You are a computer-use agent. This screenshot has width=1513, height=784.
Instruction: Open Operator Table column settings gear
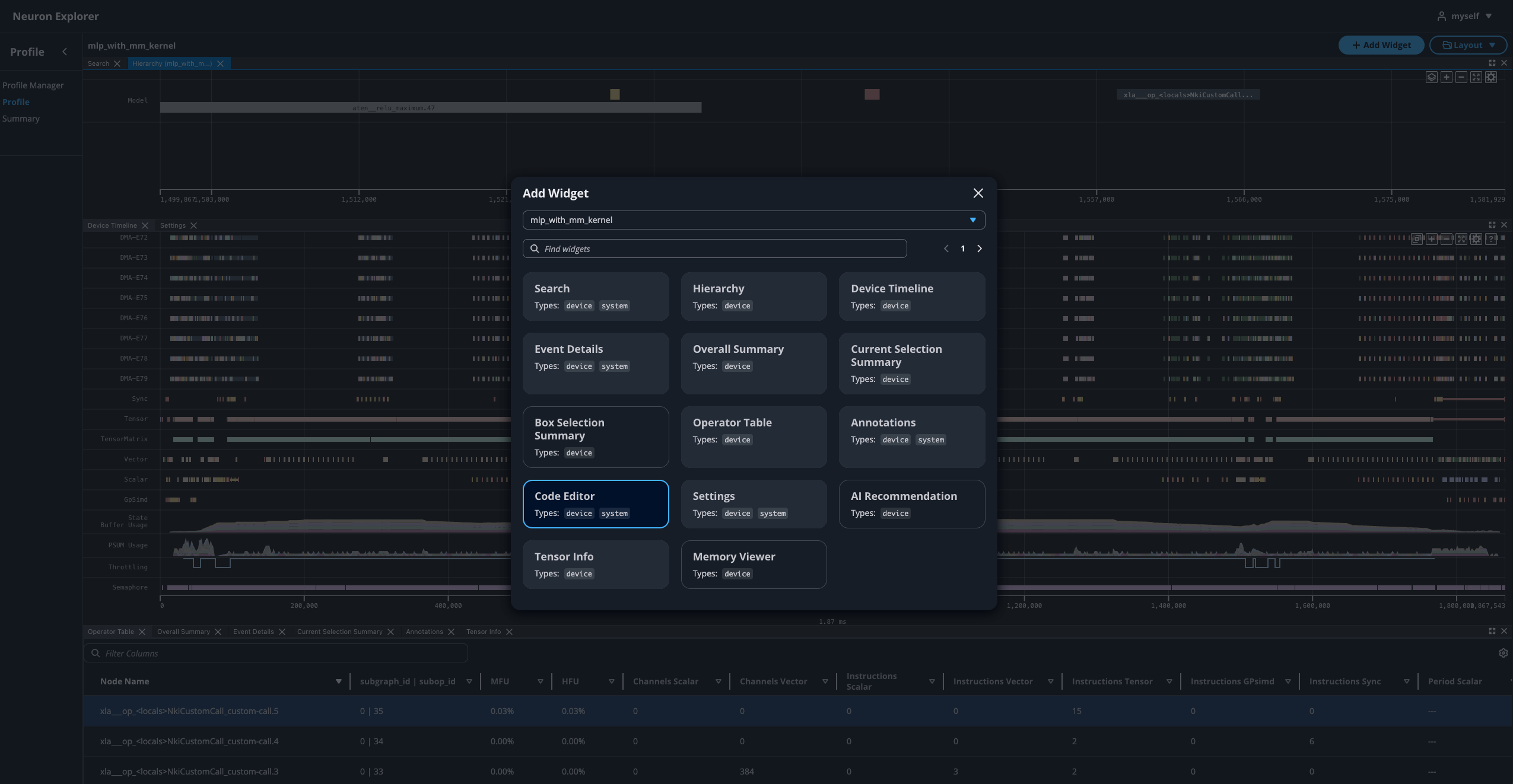(x=1503, y=653)
